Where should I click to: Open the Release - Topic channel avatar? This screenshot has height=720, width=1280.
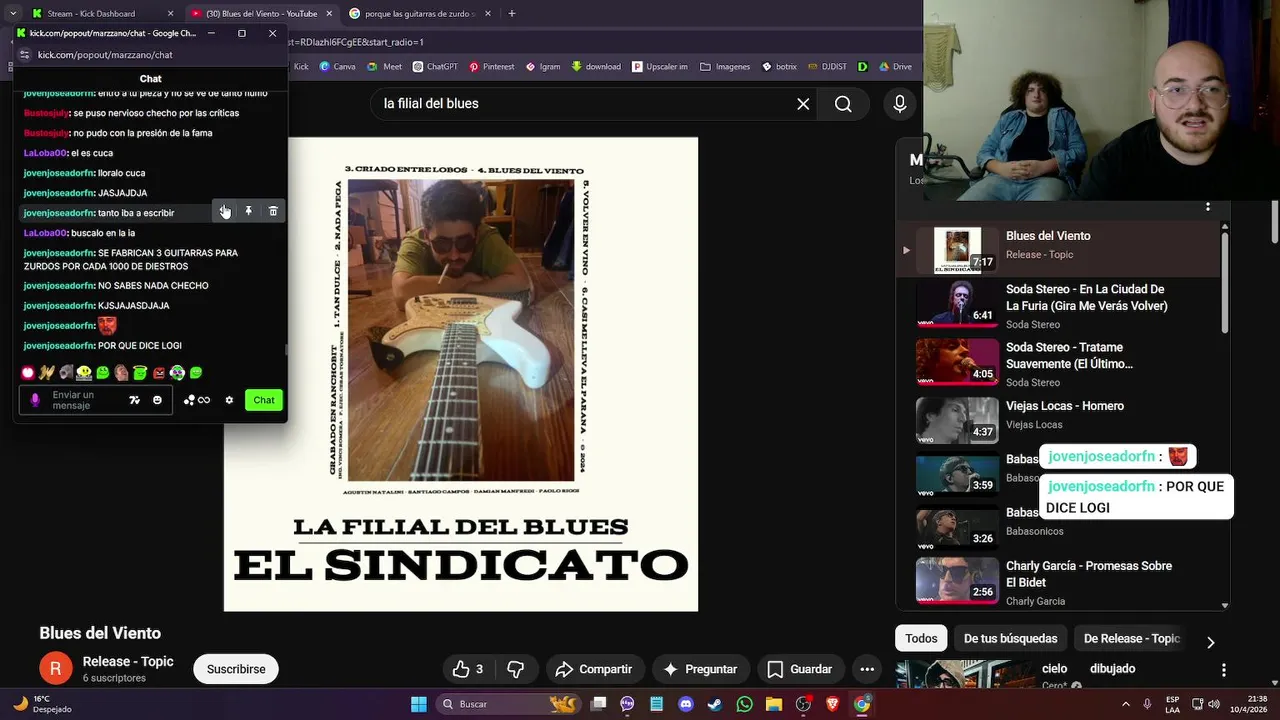[56, 669]
